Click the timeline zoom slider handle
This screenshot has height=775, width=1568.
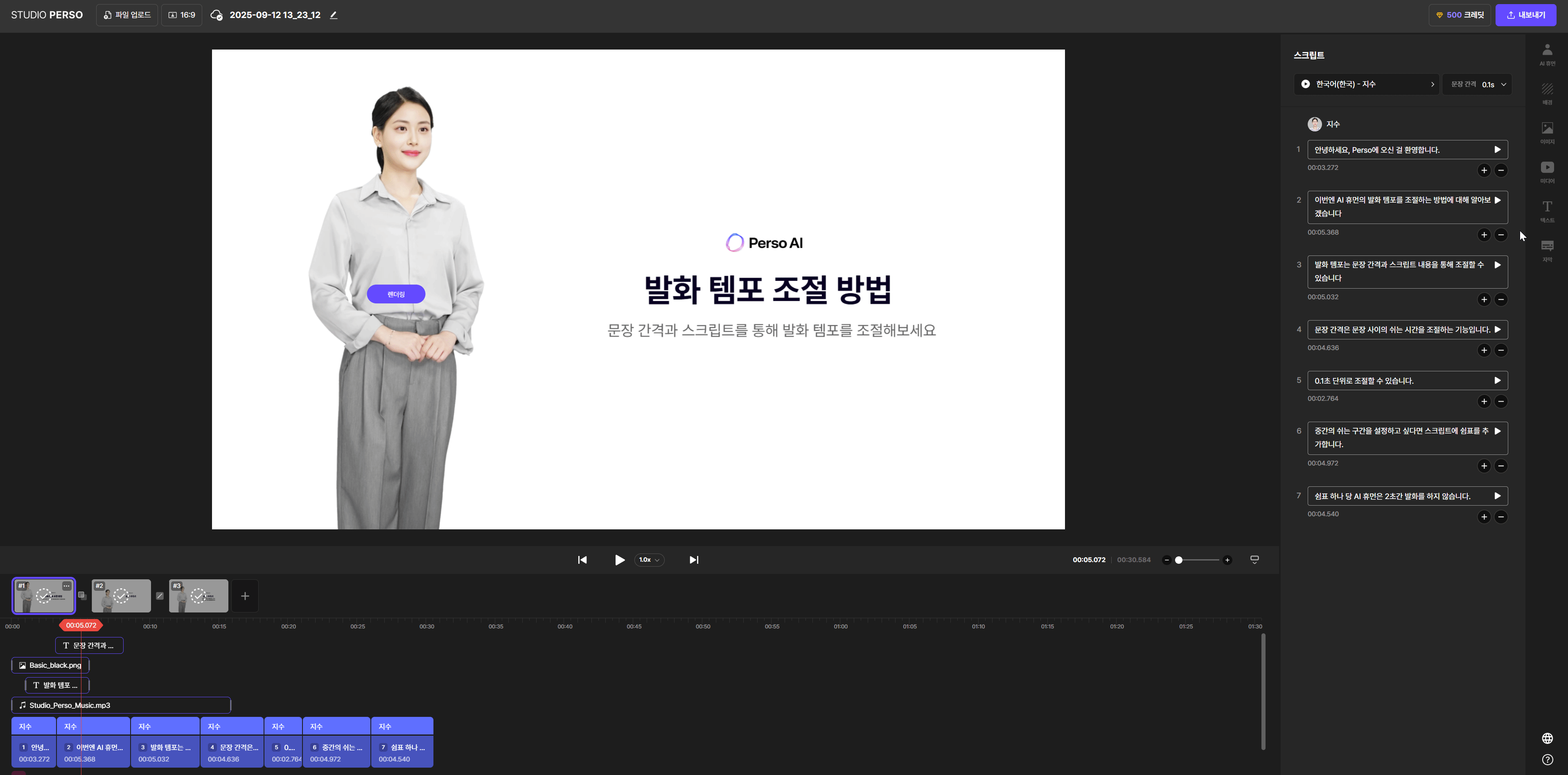point(1178,560)
